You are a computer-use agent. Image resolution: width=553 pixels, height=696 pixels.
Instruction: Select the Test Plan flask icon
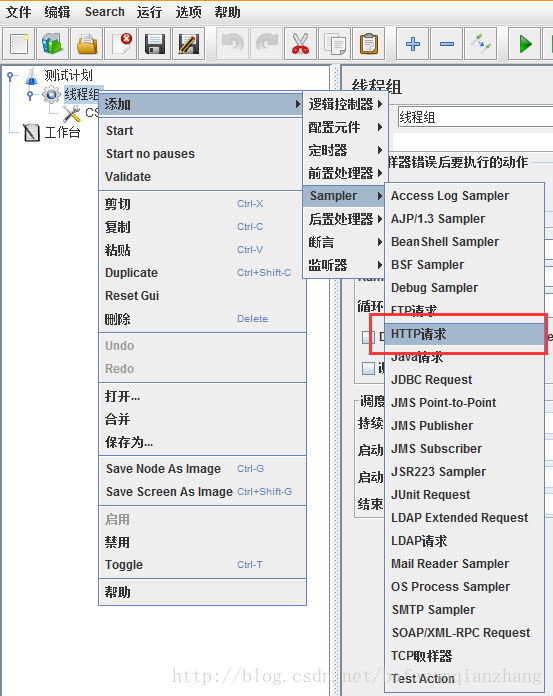31,76
